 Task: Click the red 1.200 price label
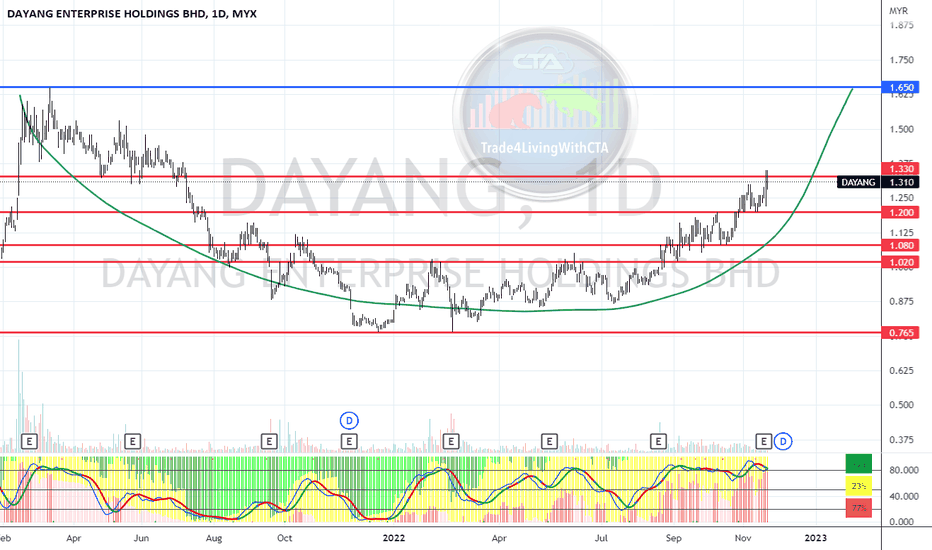[x=900, y=212]
